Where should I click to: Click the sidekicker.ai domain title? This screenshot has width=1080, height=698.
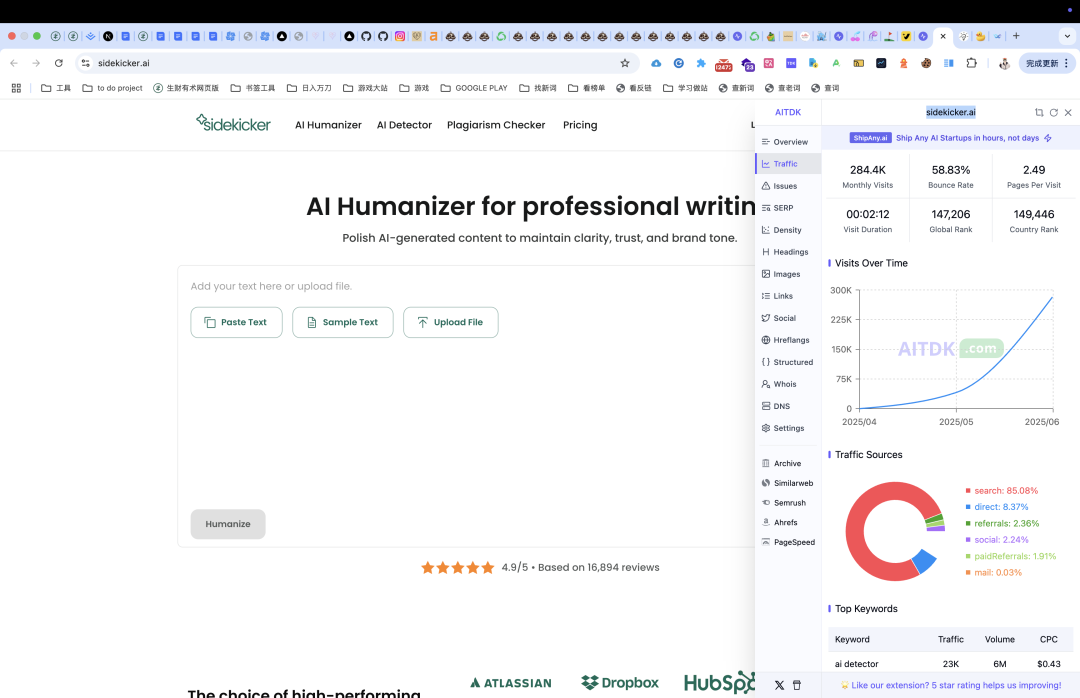point(951,112)
